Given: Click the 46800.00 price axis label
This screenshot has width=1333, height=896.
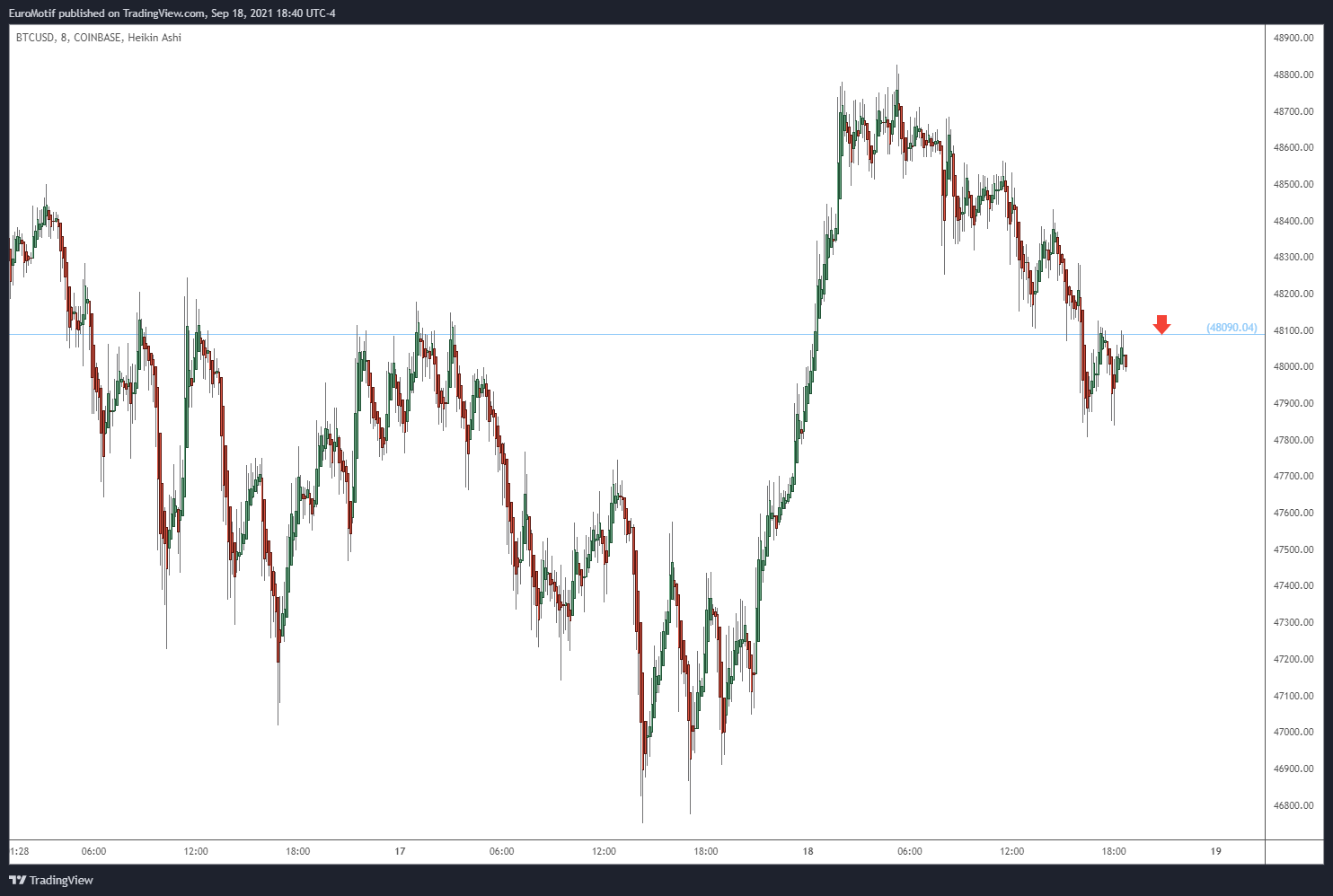Looking at the screenshot, I should tap(1293, 805).
